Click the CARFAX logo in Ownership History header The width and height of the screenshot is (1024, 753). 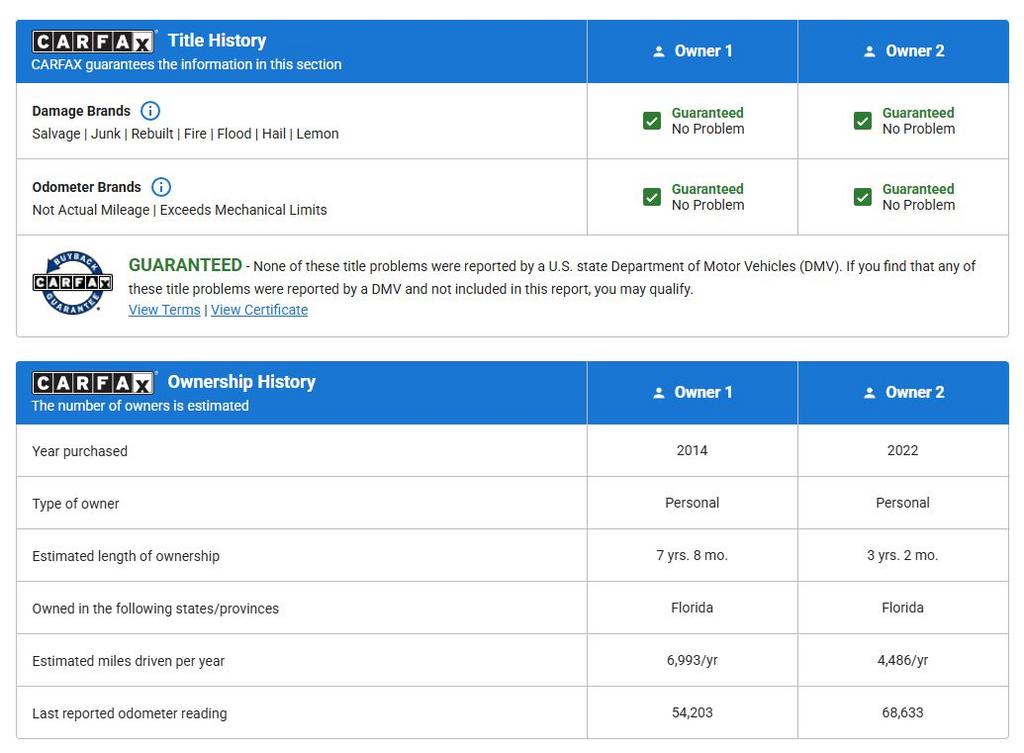pos(93,383)
